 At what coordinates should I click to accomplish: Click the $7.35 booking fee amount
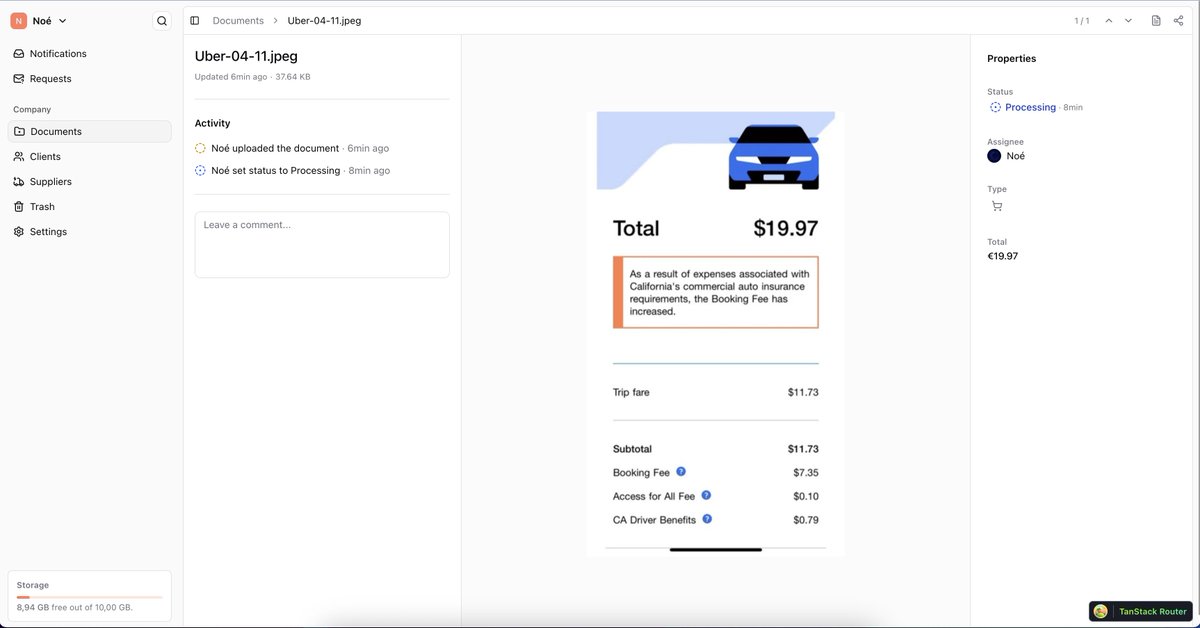pyautogui.click(x=806, y=472)
